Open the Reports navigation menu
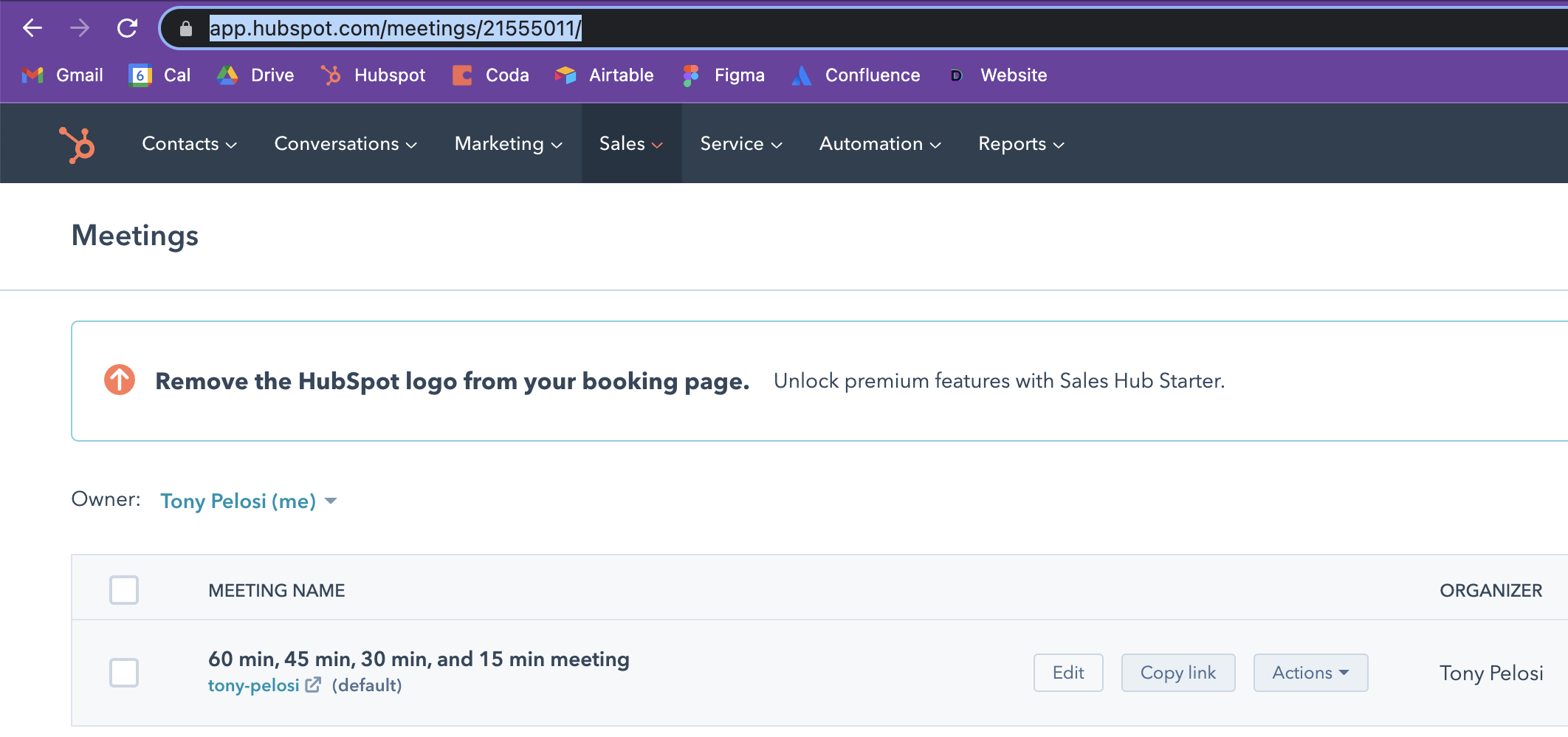 (x=1021, y=144)
